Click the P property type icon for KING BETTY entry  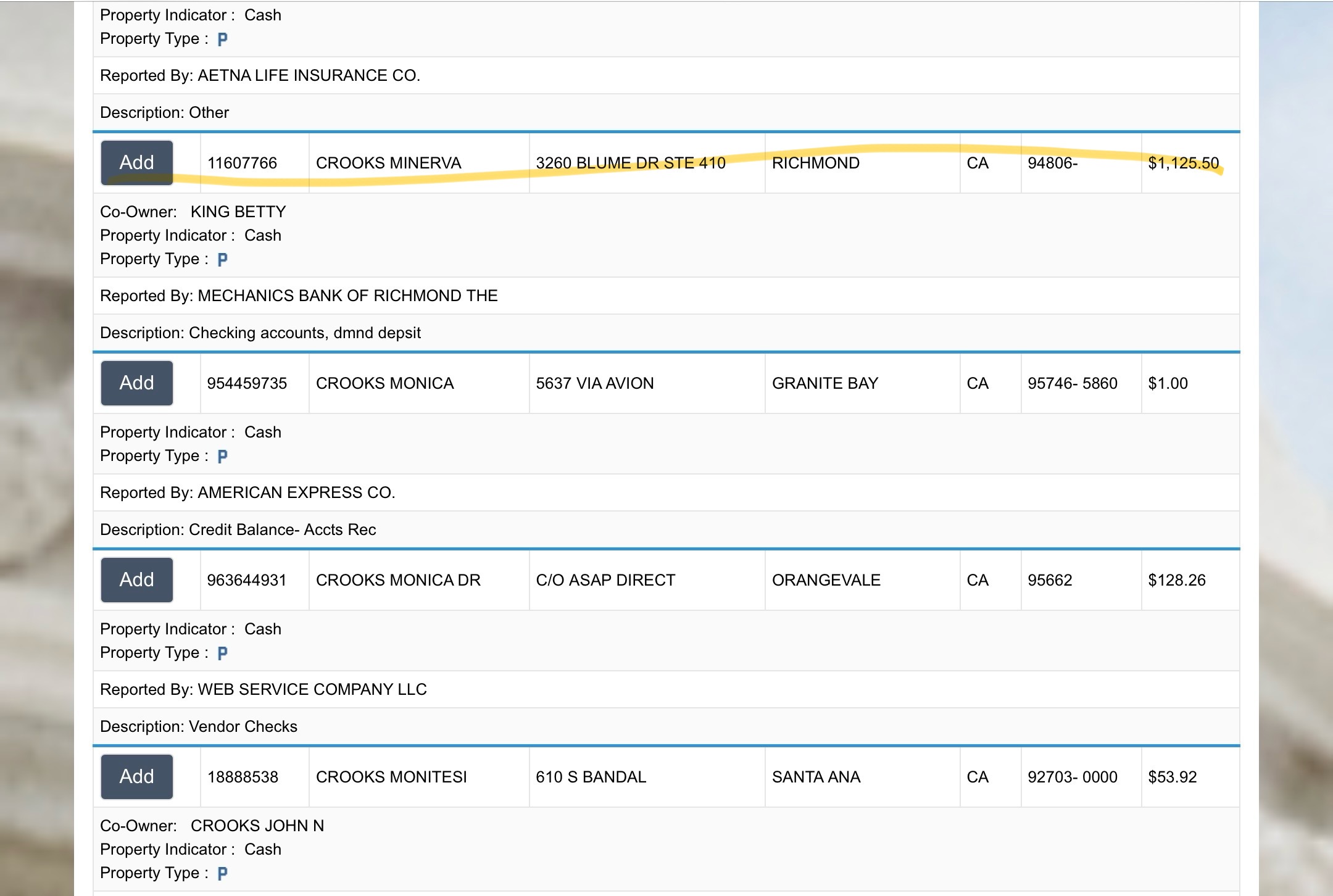click(223, 259)
